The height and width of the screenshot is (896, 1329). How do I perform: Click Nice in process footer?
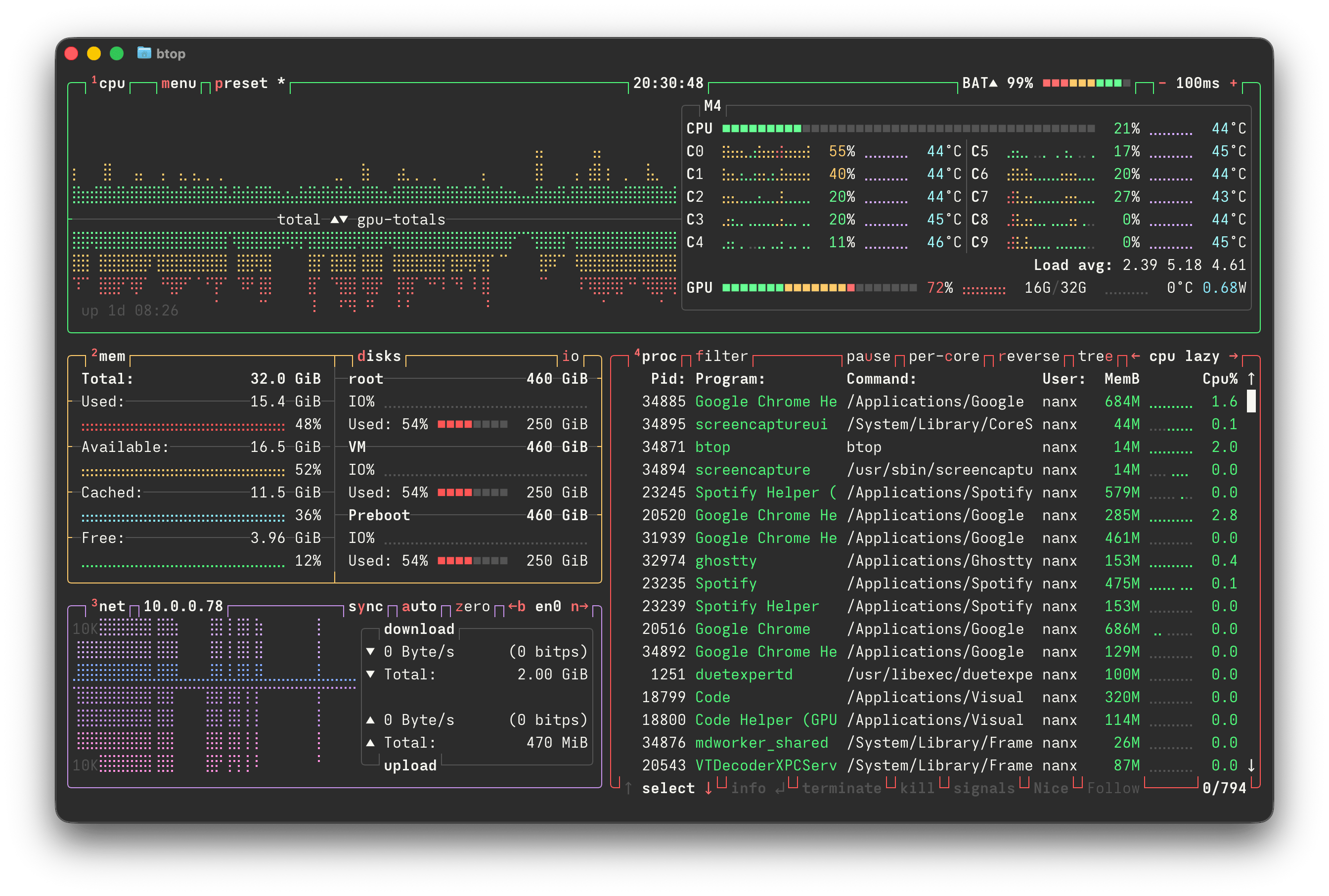click(x=1051, y=788)
